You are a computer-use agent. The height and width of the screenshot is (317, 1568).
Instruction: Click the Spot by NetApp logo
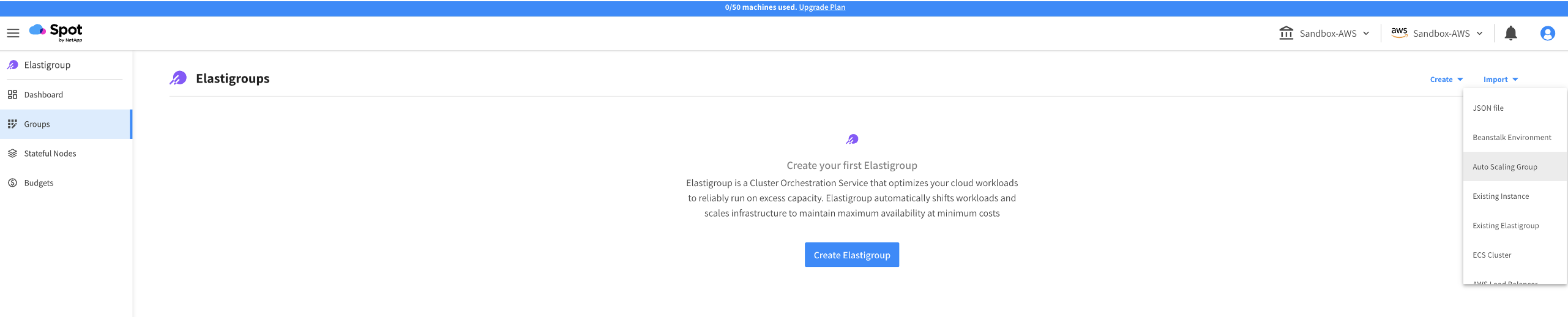click(56, 32)
